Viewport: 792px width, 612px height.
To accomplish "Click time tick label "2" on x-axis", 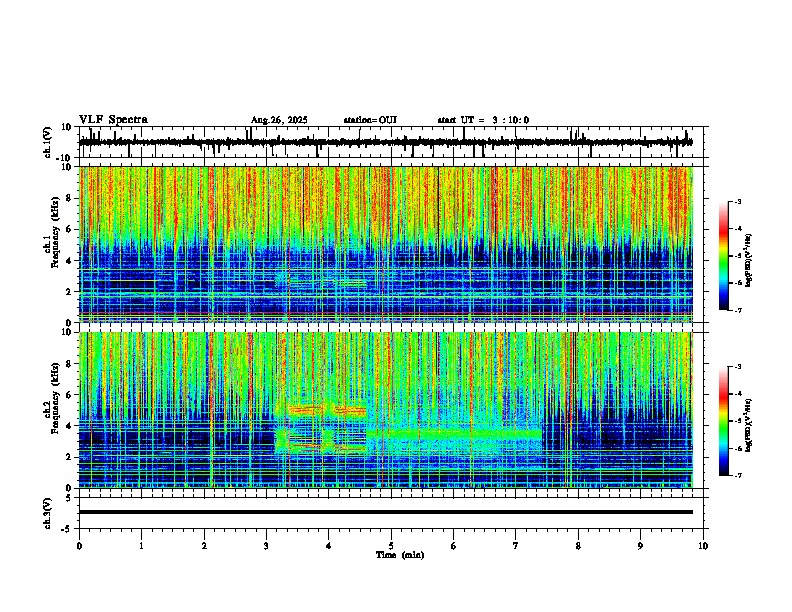I will point(204,546).
